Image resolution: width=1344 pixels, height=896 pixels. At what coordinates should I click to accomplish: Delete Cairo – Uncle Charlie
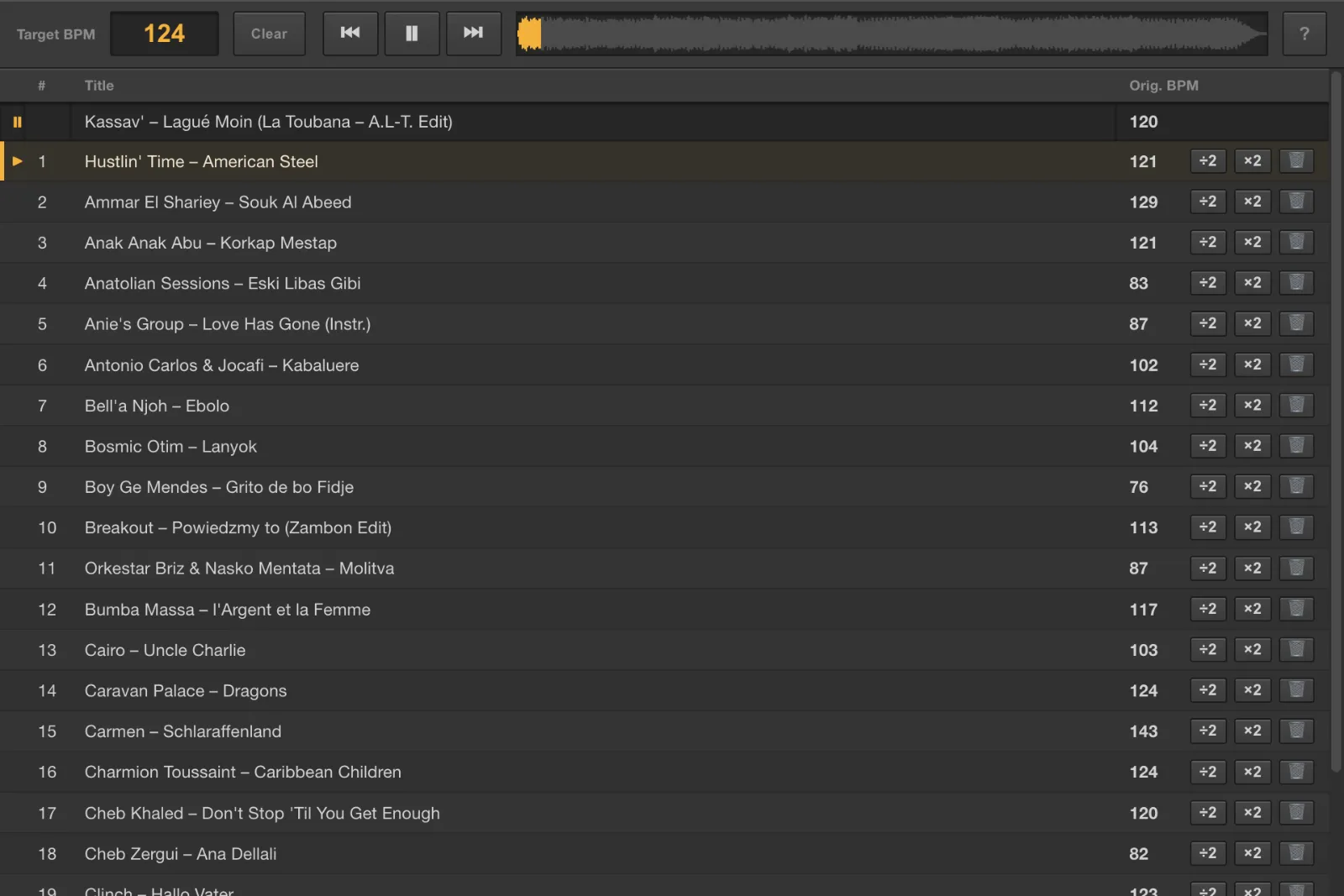(1296, 649)
